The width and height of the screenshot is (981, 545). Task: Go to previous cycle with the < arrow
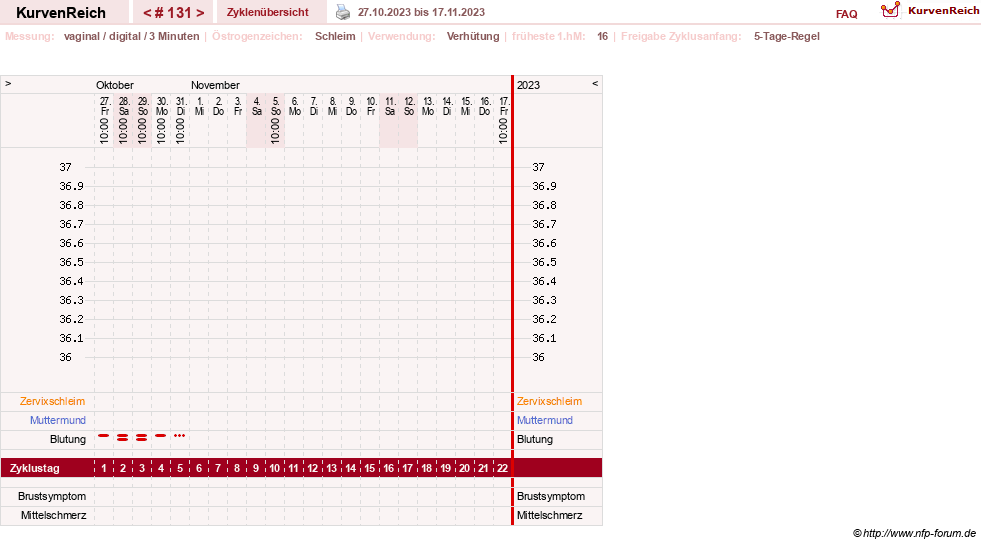tap(147, 13)
